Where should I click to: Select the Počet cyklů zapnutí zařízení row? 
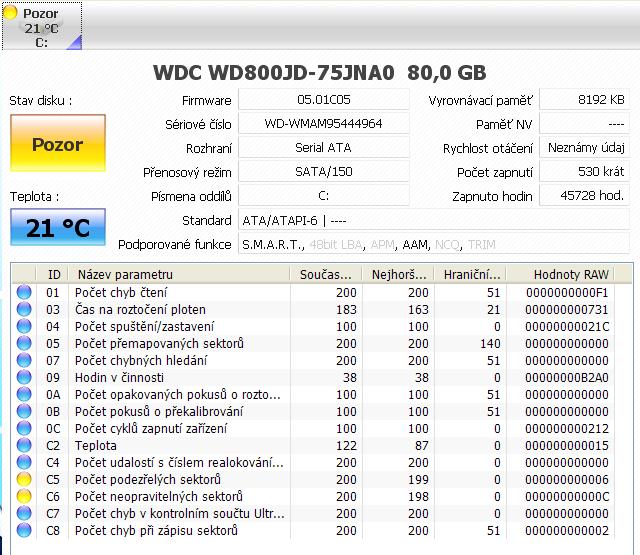[x=313, y=428]
